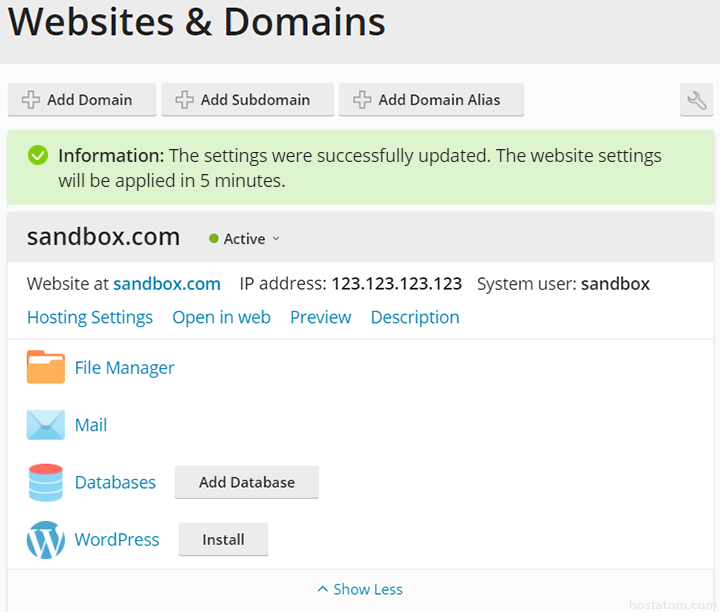Open the wrench settings icon button

point(696,100)
